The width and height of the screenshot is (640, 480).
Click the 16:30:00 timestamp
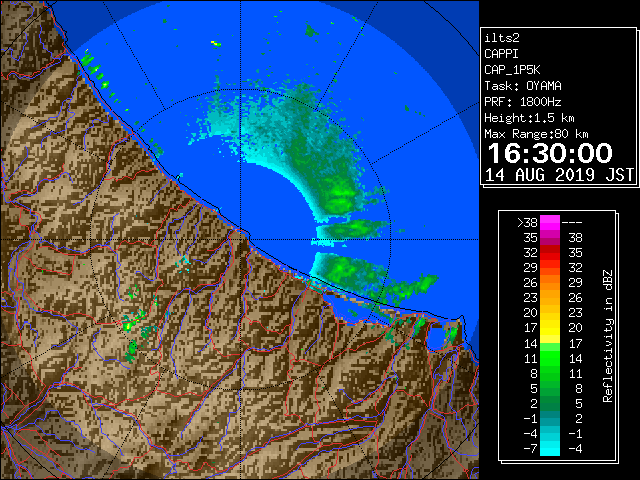550,153
